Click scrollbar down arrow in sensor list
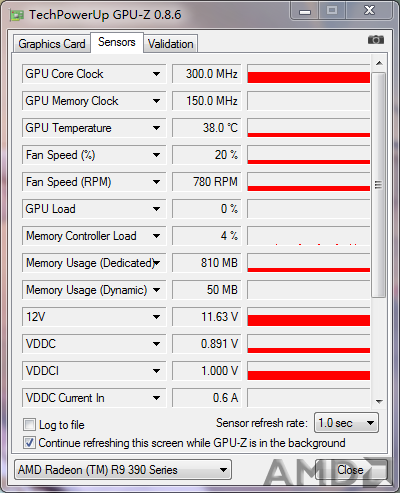Viewport: 400px width, 493px height. [379, 401]
